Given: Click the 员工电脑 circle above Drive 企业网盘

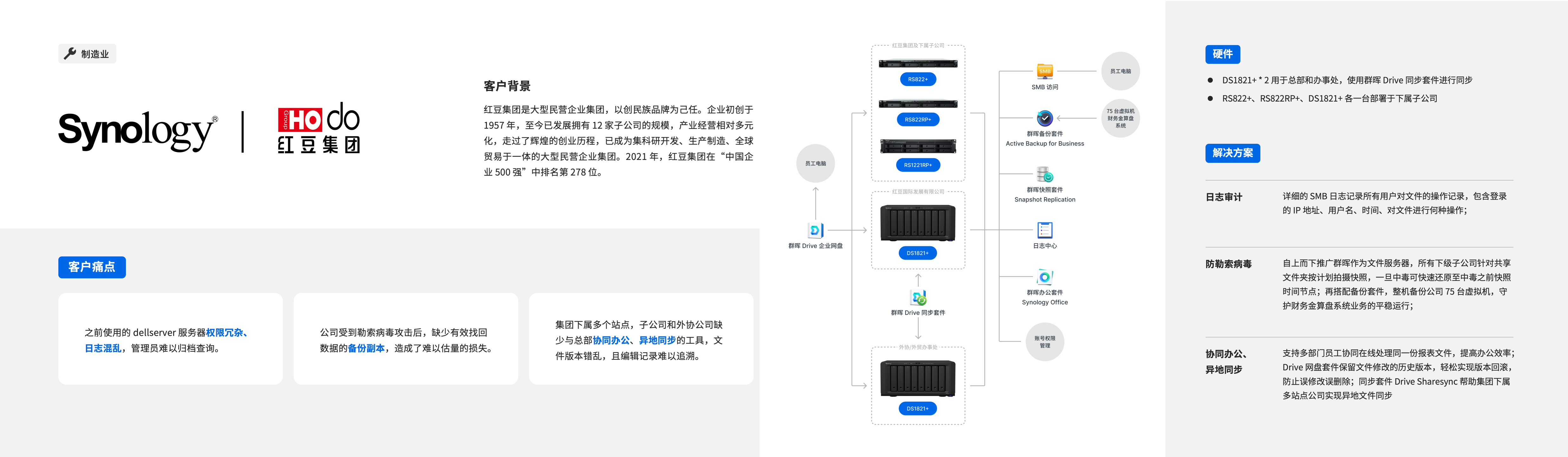Looking at the screenshot, I should [816, 163].
